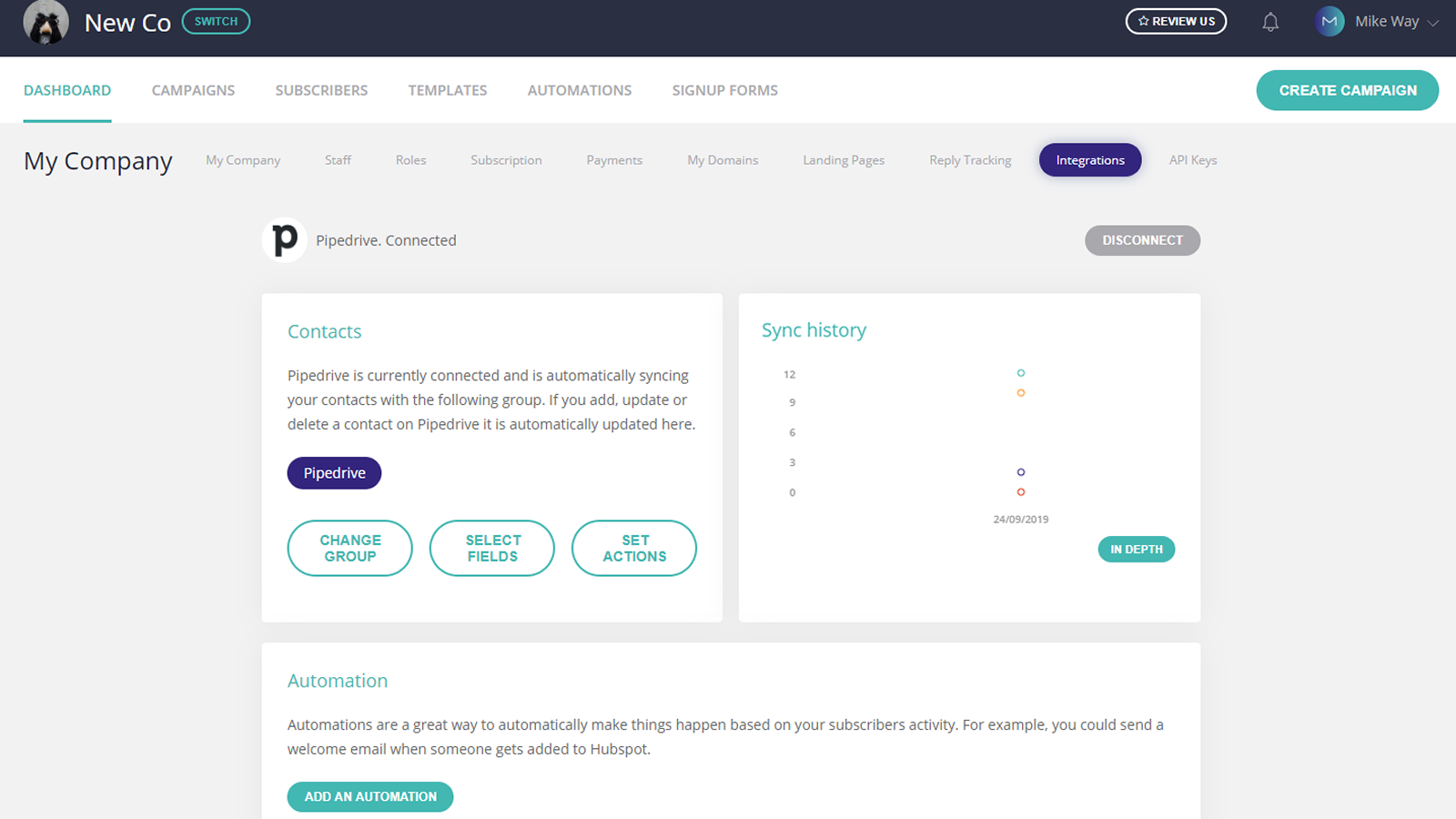This screenshot has height=819, width=1456.
Task: Select the red sync history data point
Action: (1021, 492)
